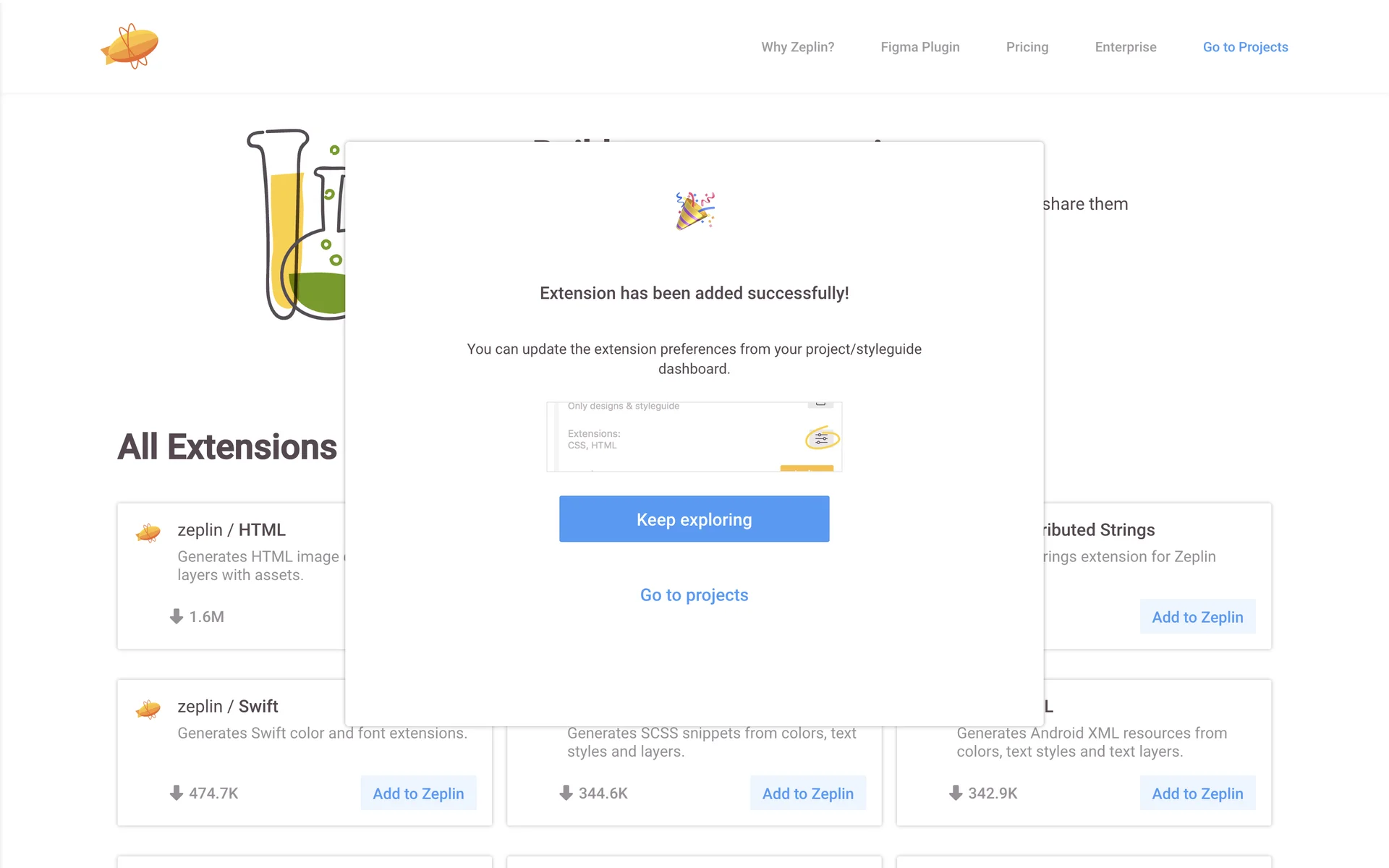
Task: Click the download arrow icon beside 1.6M
Action: pyautogui.click(x=177, y=616)
